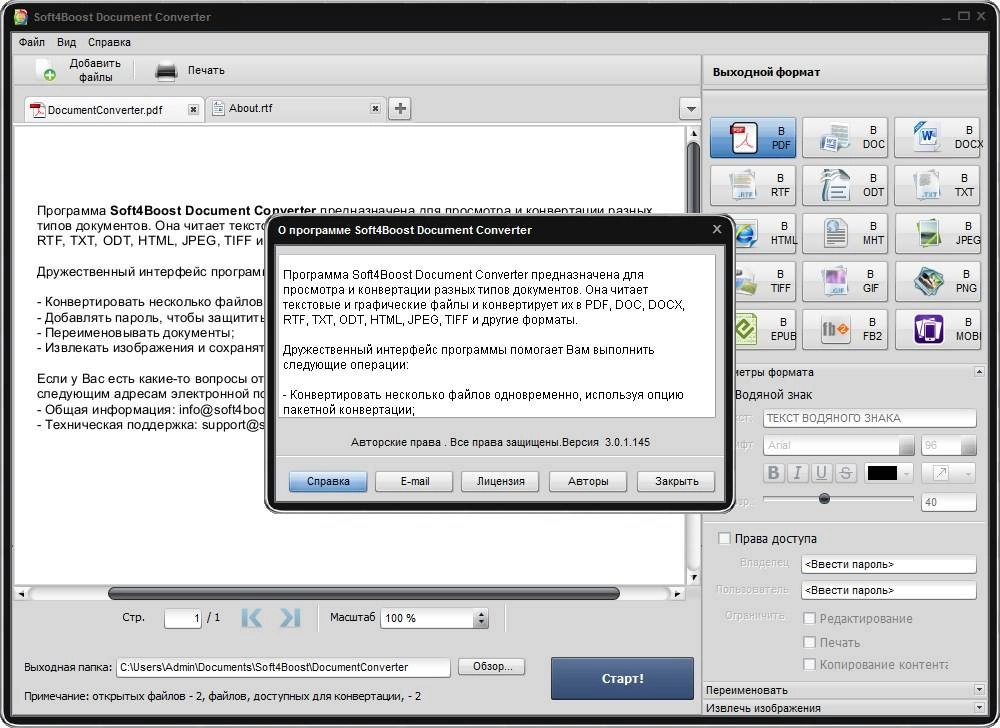Toggle the Копирование контента checkbox

coord(809,664)
